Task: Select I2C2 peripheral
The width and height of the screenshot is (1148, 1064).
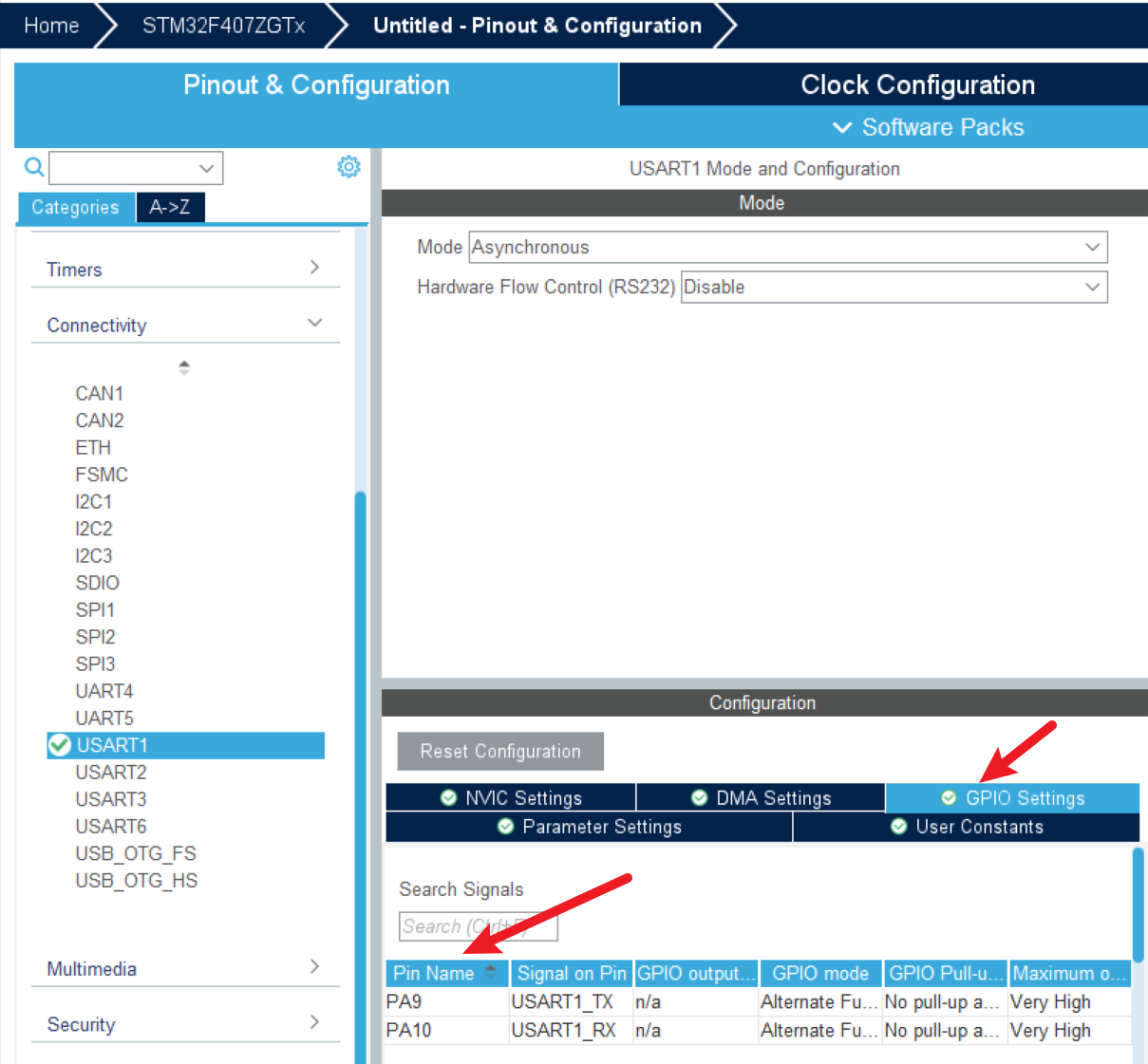Action: (94, 529)
